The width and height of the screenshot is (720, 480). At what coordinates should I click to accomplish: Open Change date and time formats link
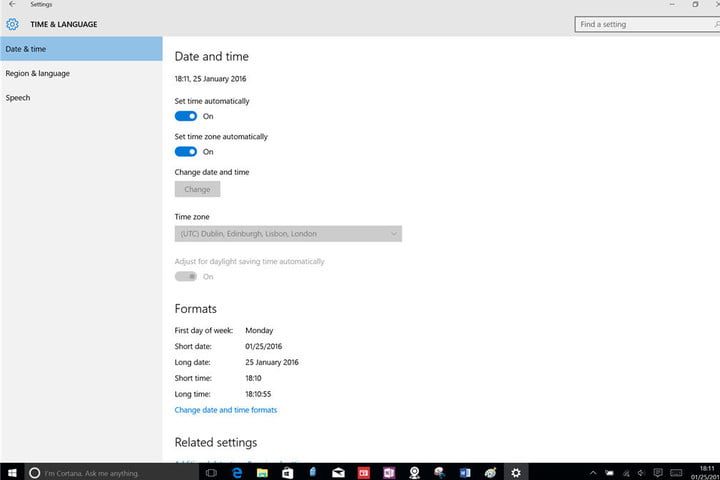[x=226, y=410]
